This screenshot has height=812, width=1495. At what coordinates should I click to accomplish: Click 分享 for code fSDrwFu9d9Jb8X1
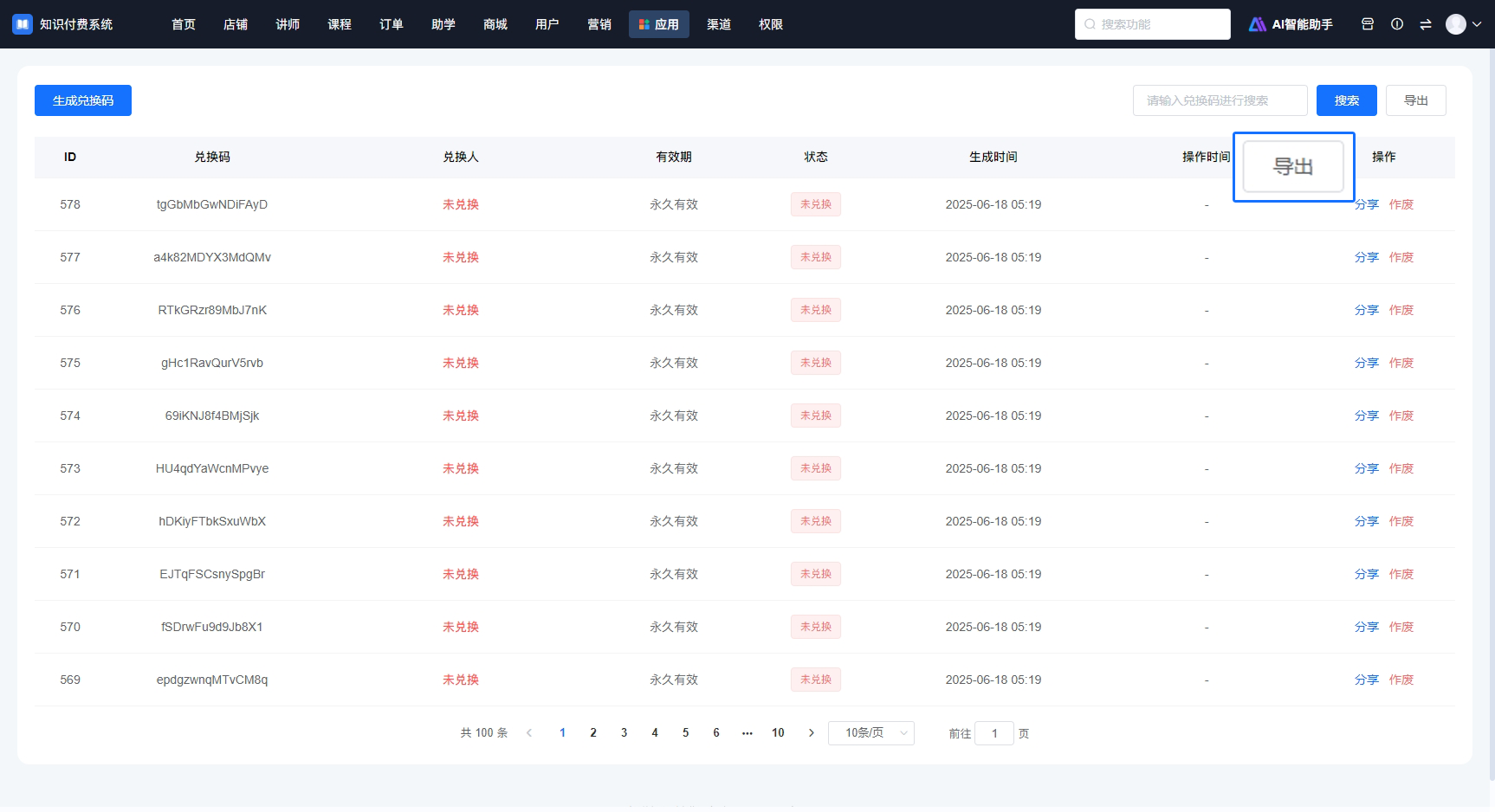(x=1367, y=627)
